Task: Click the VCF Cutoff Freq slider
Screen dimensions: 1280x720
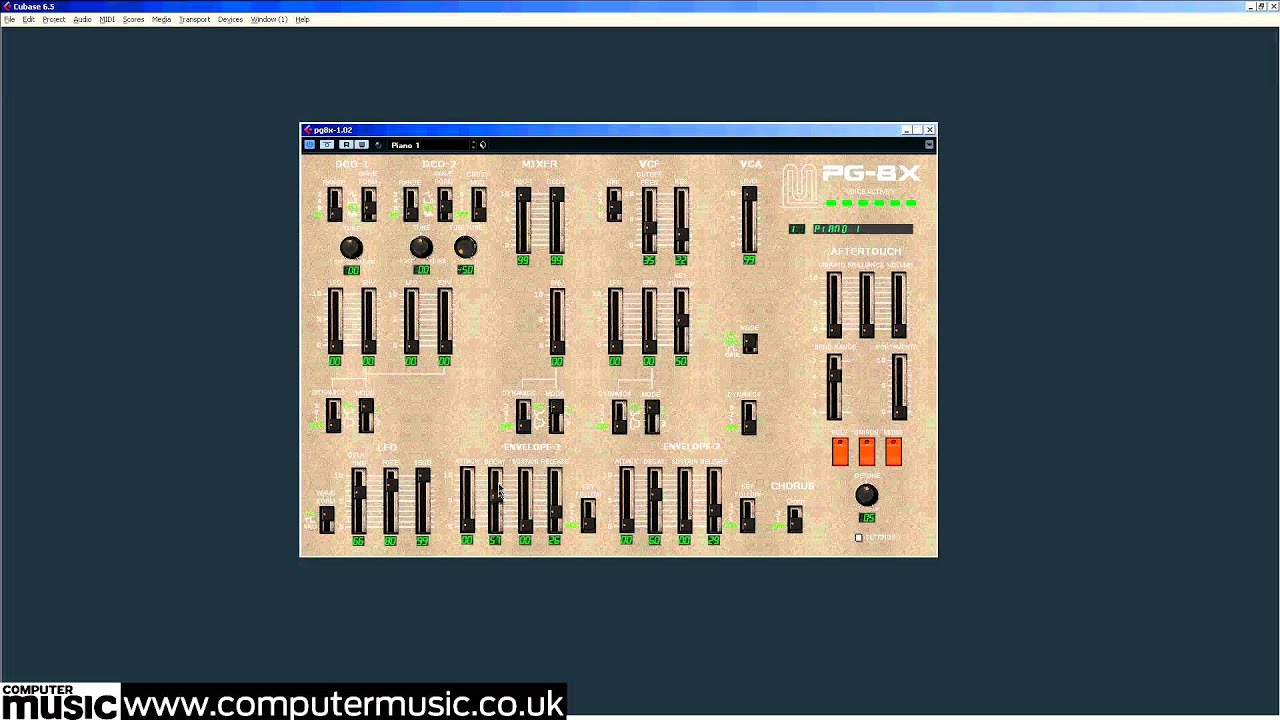Action: point(649,222)
